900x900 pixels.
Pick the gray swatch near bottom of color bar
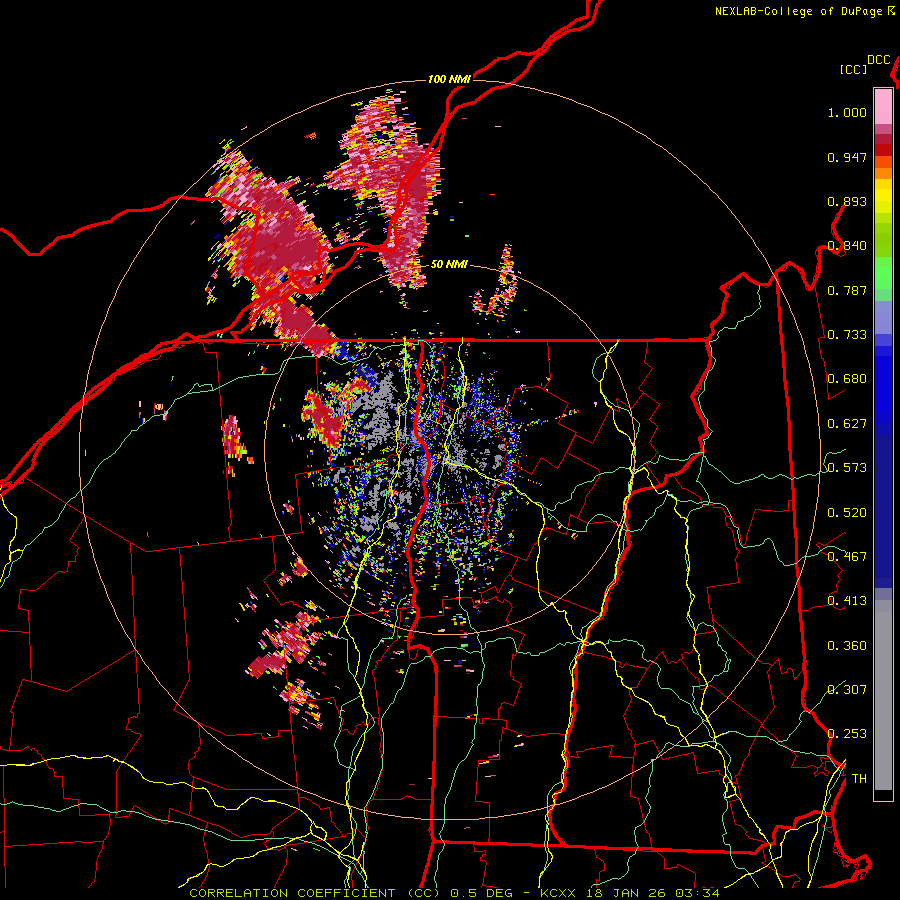point(883,695)
